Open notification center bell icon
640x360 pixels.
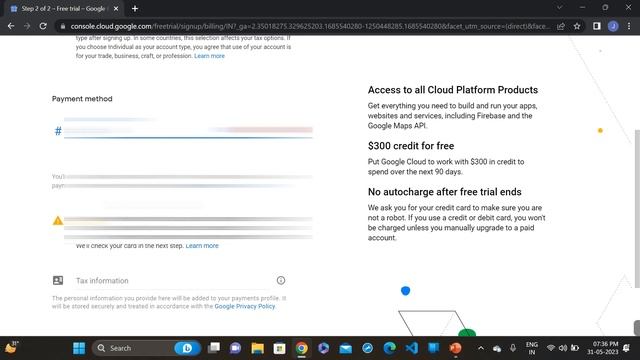(627, 348)
